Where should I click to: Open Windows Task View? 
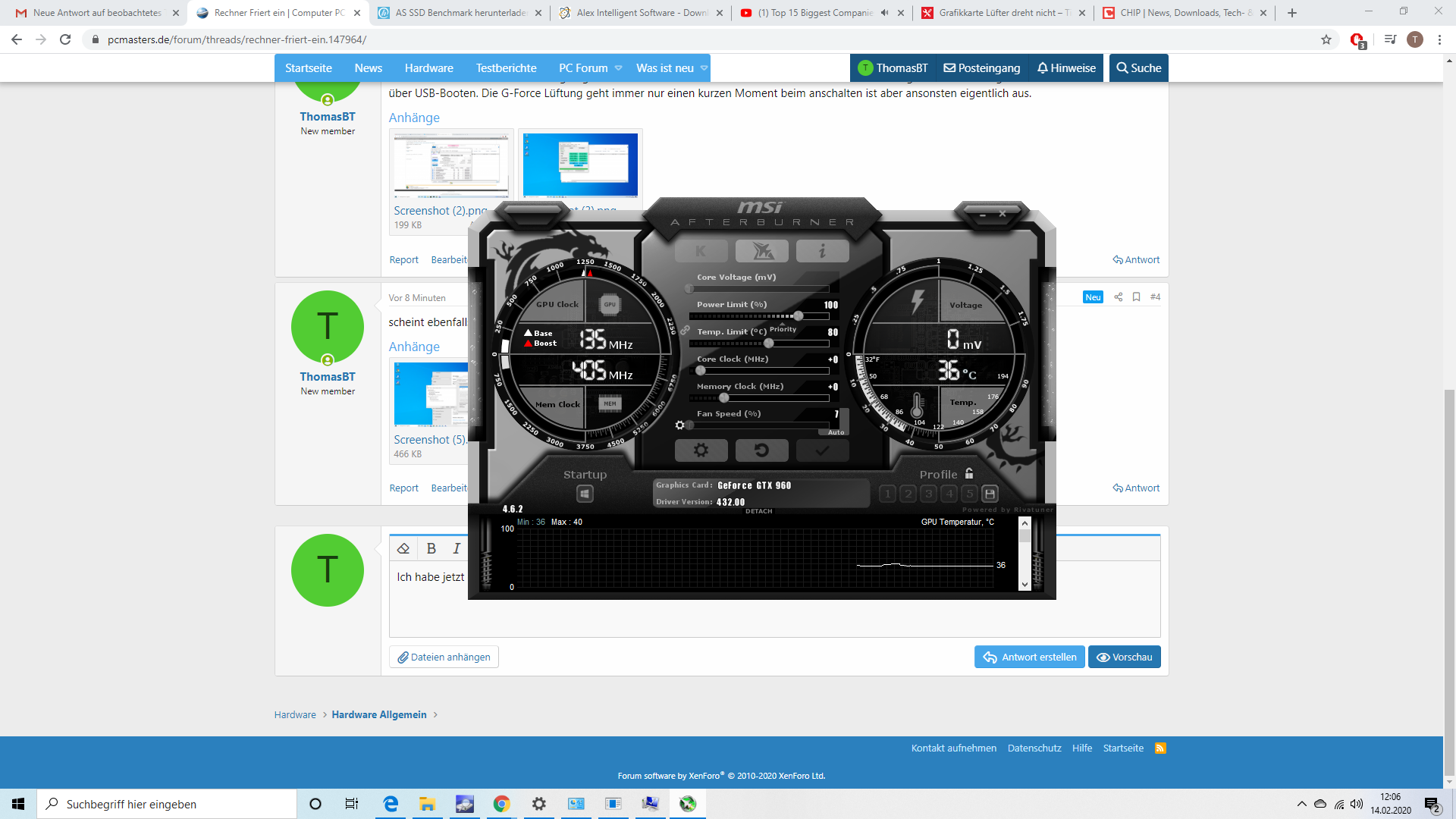(351, 804)
